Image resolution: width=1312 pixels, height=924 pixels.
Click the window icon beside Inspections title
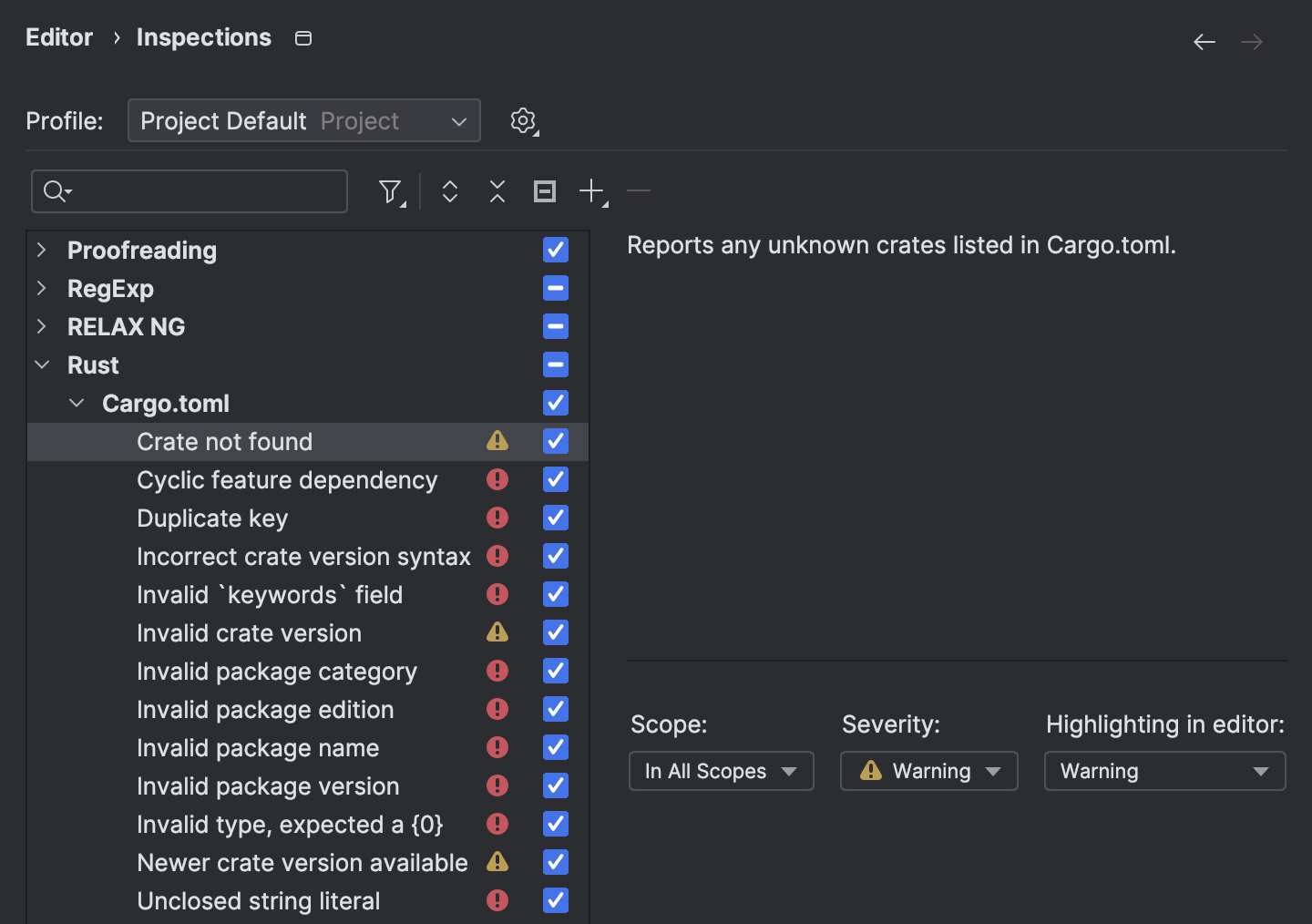[x=303, y=38]
